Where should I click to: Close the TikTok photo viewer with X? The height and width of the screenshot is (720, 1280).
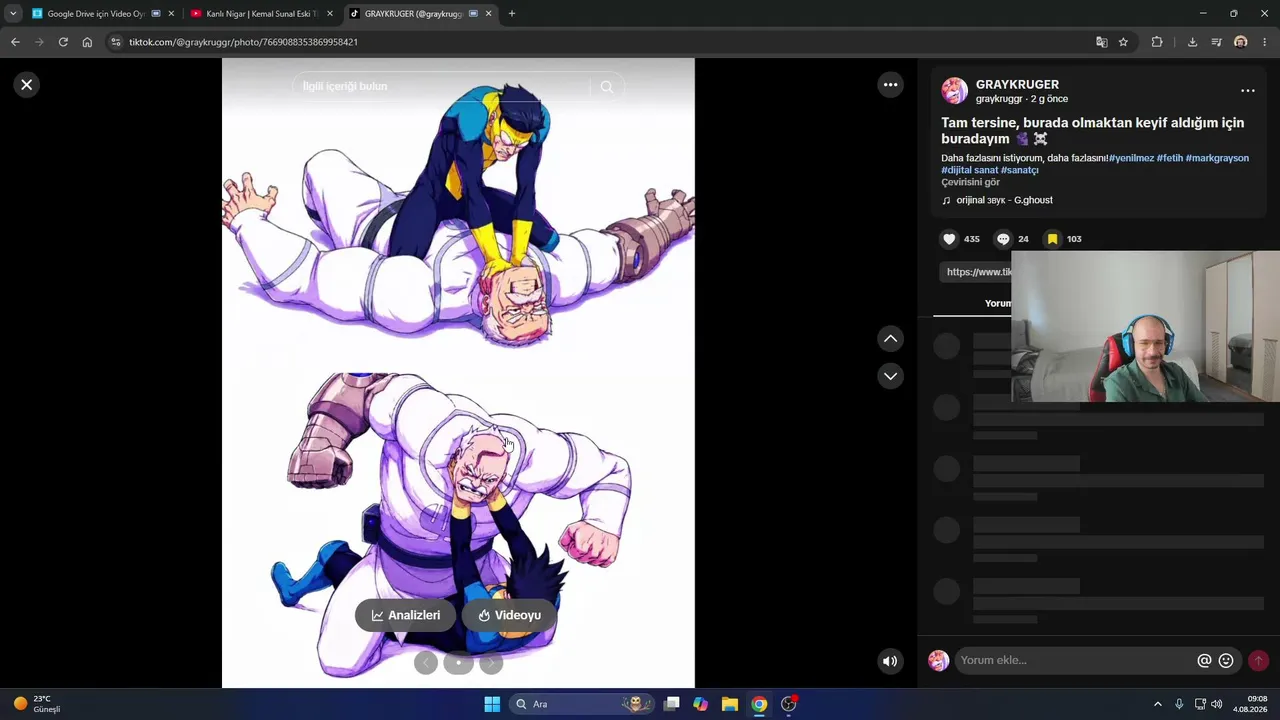(27, 85)
